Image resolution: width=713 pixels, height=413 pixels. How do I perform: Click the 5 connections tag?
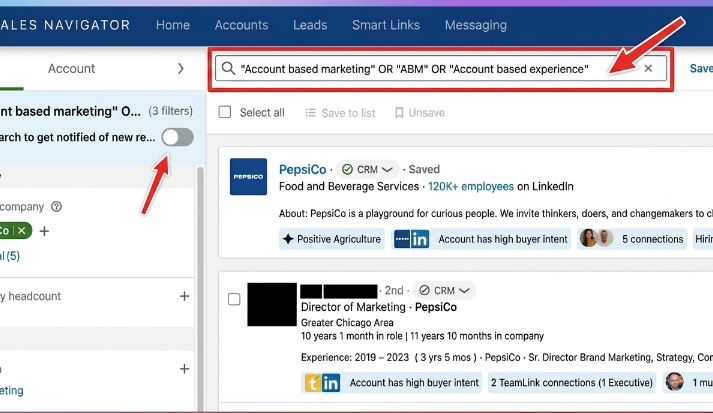coord(632,239)
